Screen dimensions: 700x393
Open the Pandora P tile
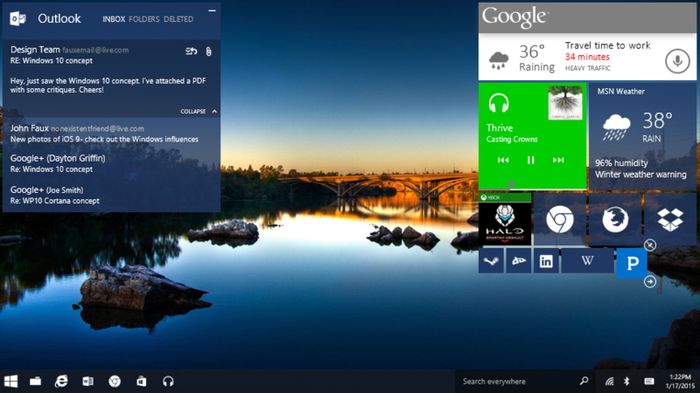[x=632, y=263]
